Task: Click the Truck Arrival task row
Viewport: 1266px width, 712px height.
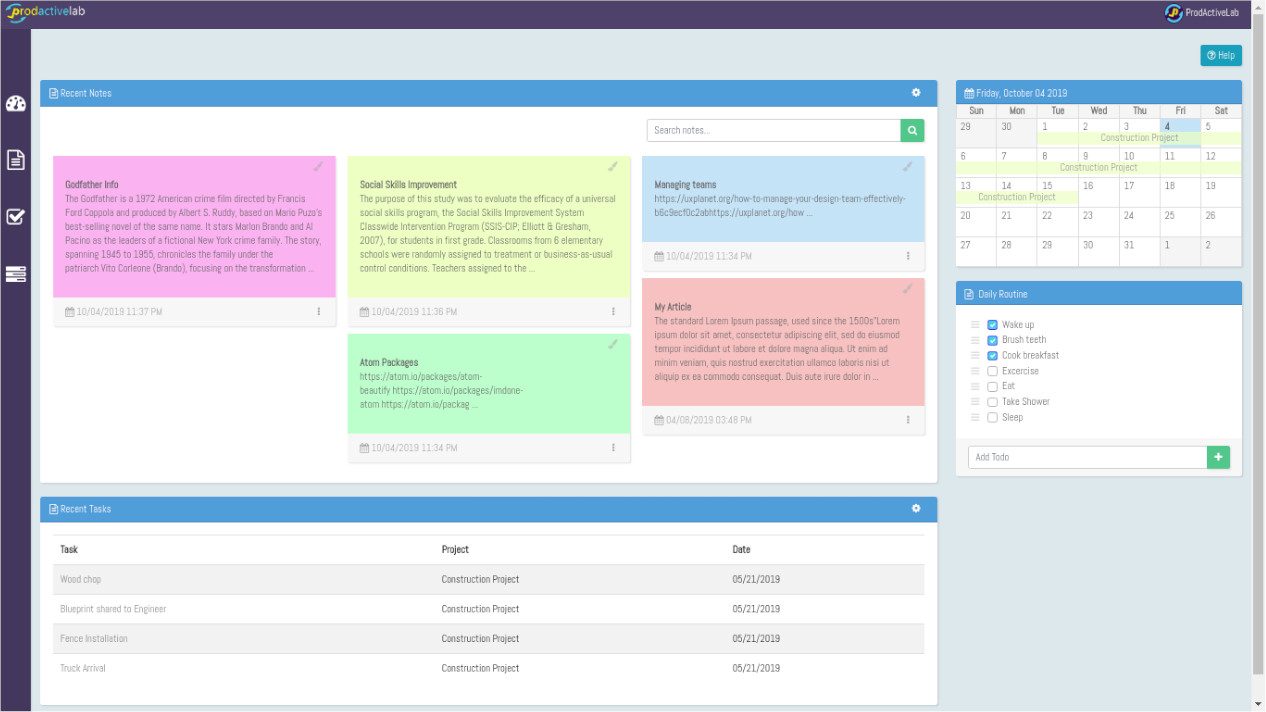Action: (489, 668)
